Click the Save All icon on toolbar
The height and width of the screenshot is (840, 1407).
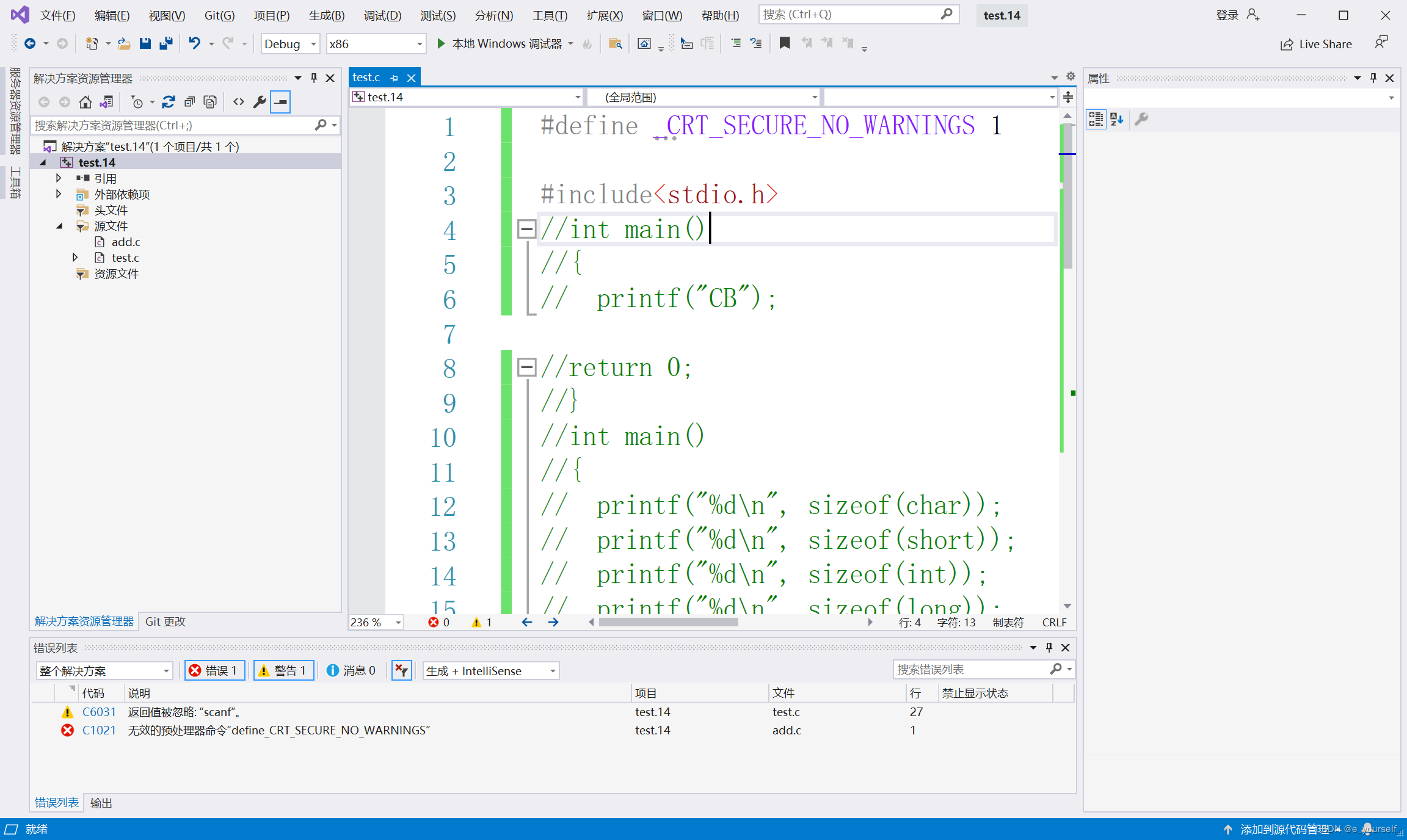165,43
